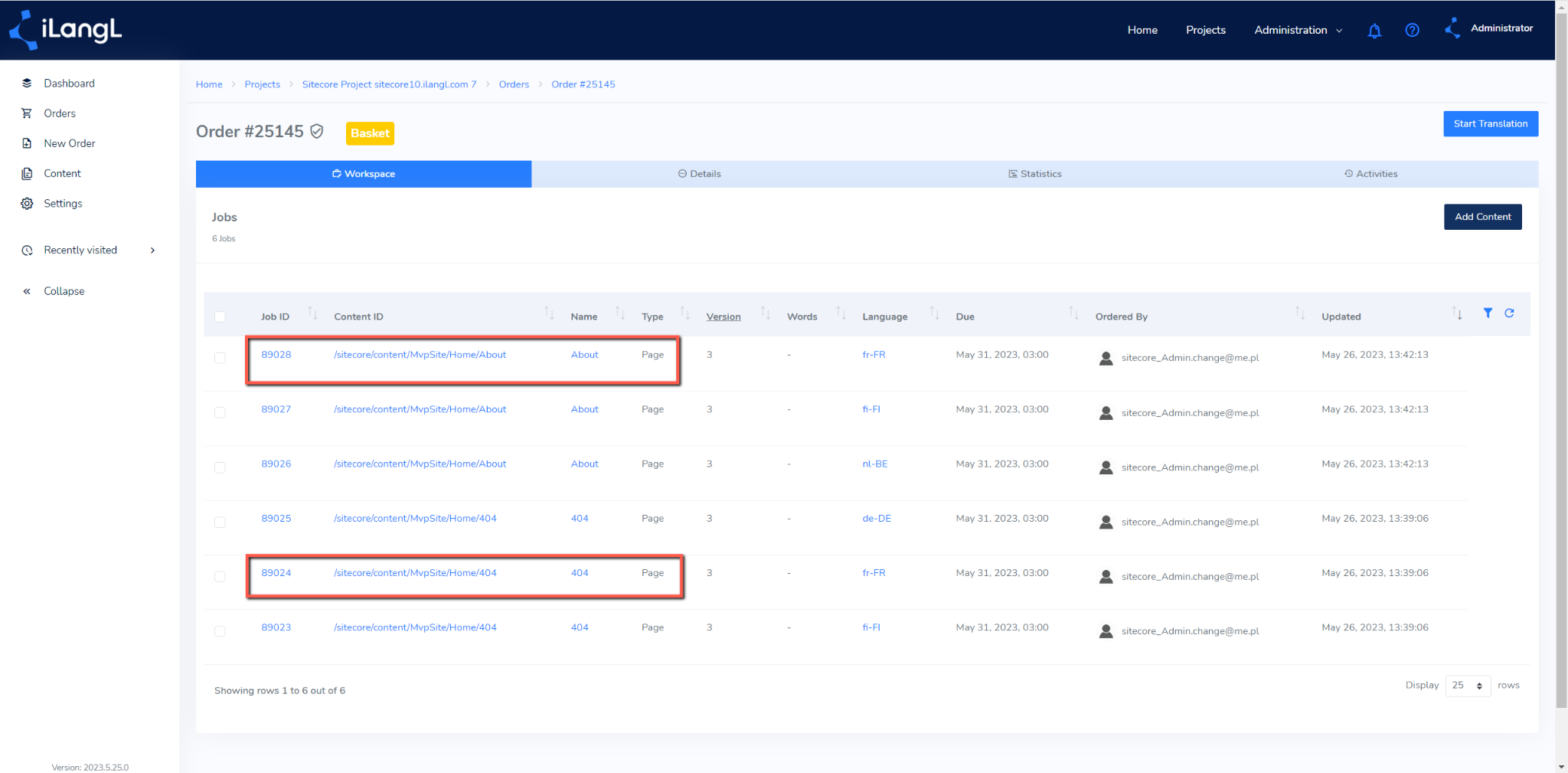The height and width of the screenshot is (773, 1568).
Task: Click the Dashboard sidebar icon
Action: click(x=27, y=83)
